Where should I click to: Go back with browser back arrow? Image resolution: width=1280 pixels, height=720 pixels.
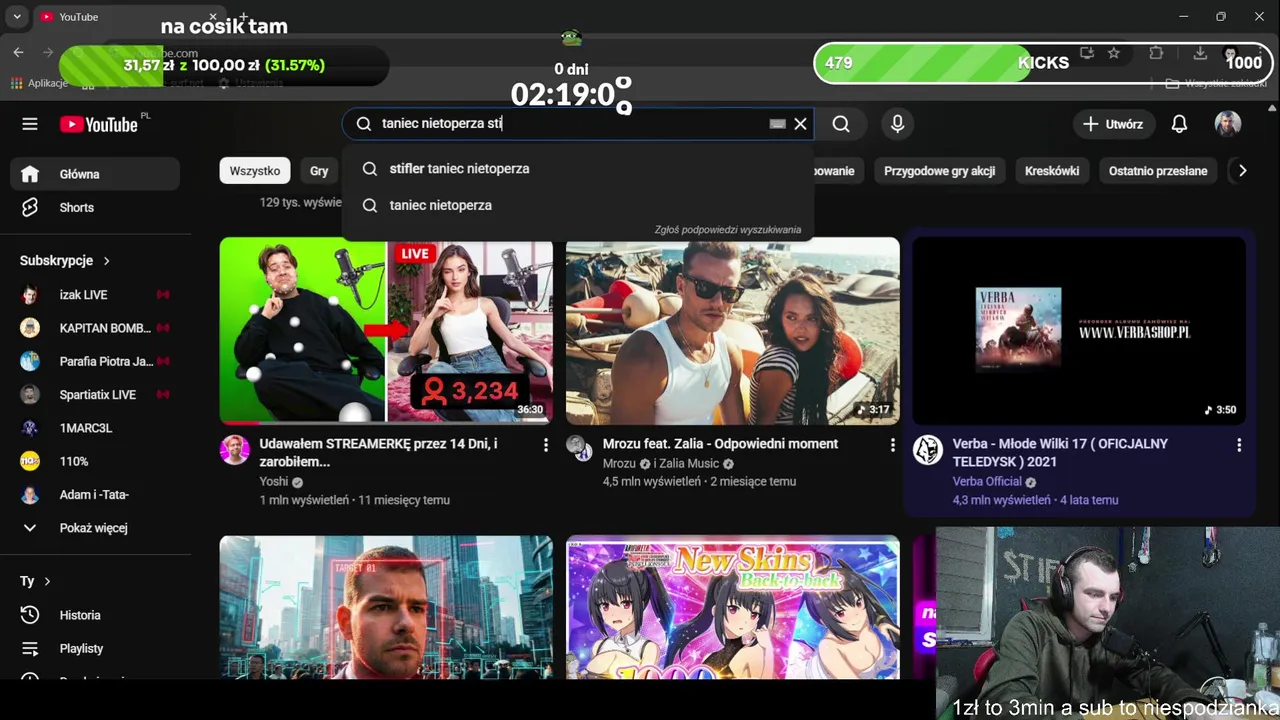[18, 52]
